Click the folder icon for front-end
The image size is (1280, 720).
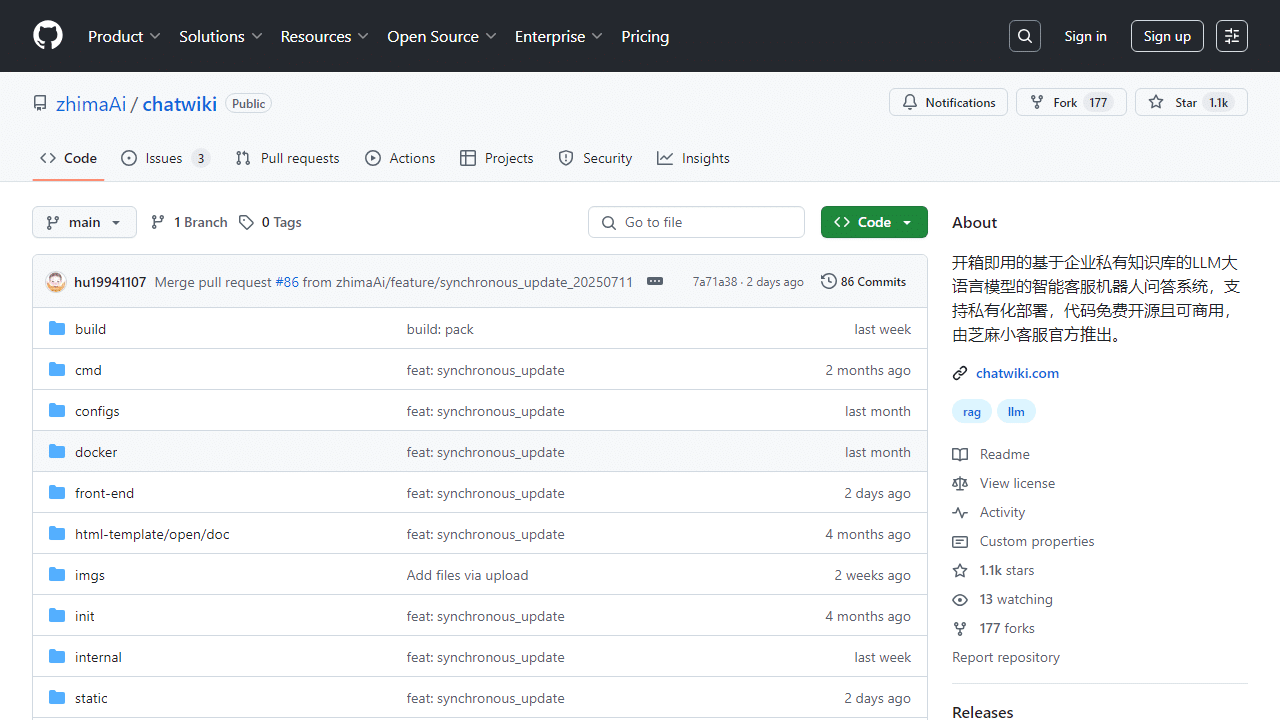(x=57, y=493)
